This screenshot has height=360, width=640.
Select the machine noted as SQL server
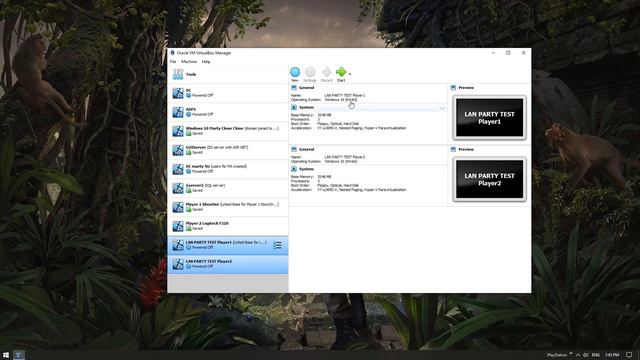(x=228, y=188)
